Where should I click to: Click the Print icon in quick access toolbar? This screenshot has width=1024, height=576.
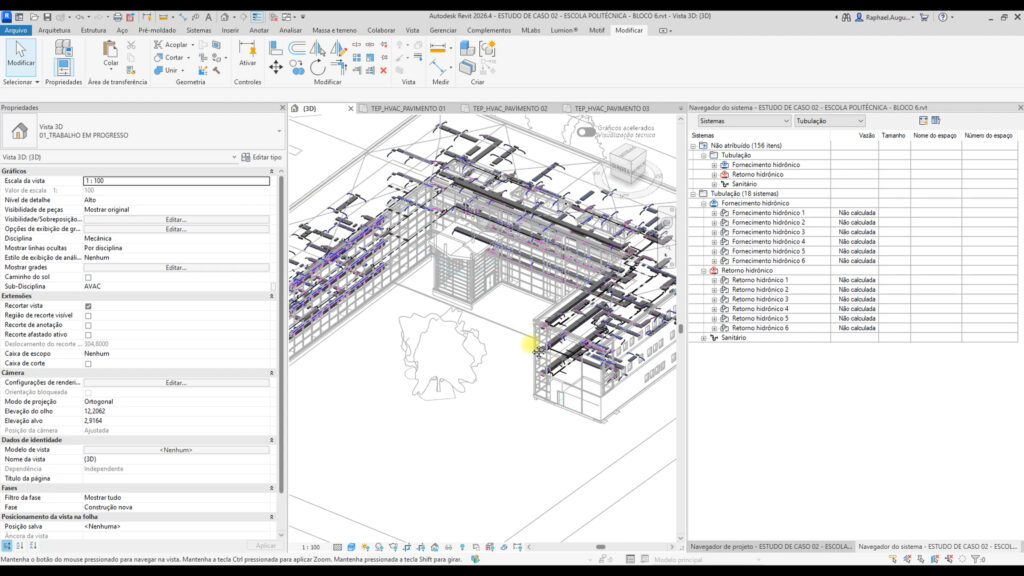click(x=118, y=17)
